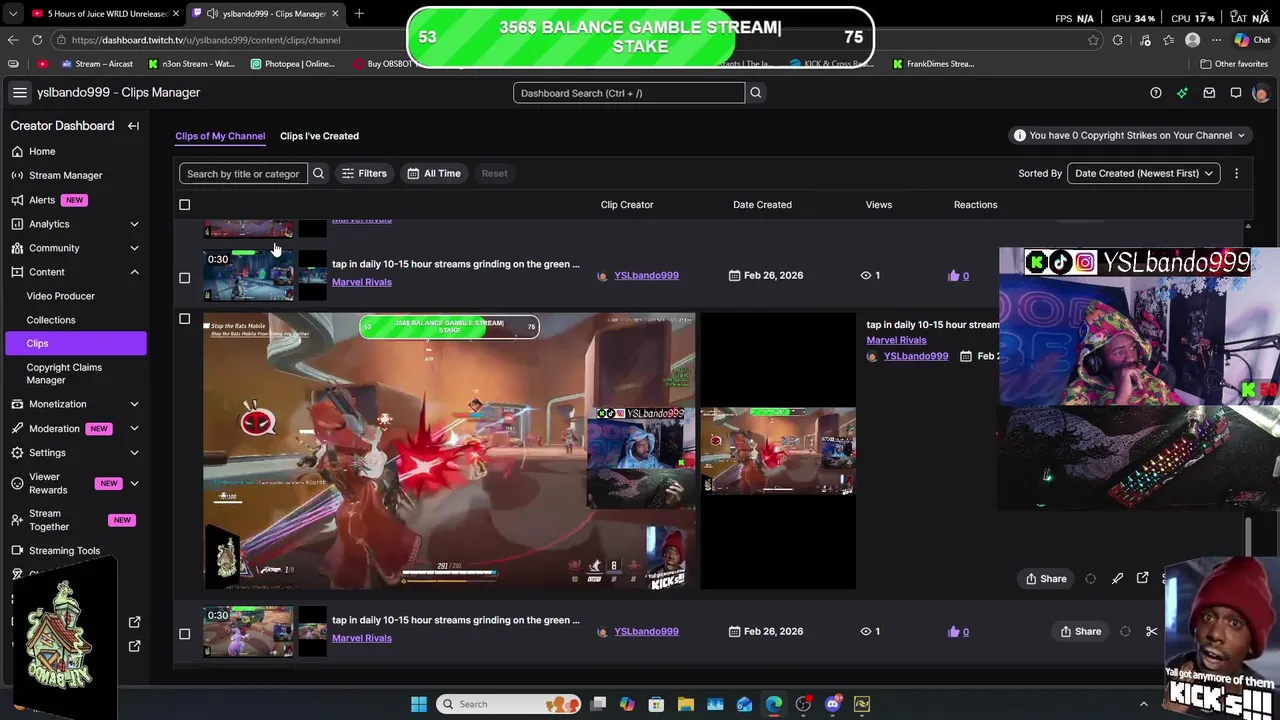Open new browser tab with plus button
The image size is (1280, 720).
tap(359, 13)
